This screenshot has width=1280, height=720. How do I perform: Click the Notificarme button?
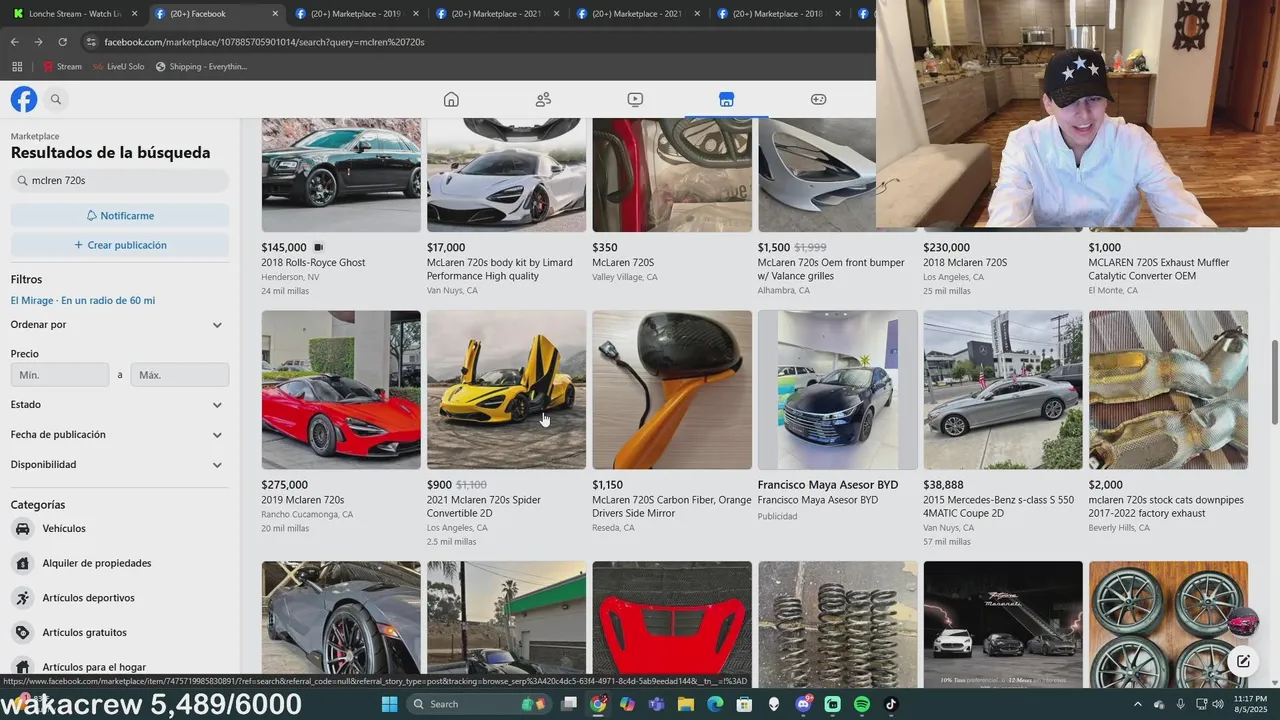120,216
